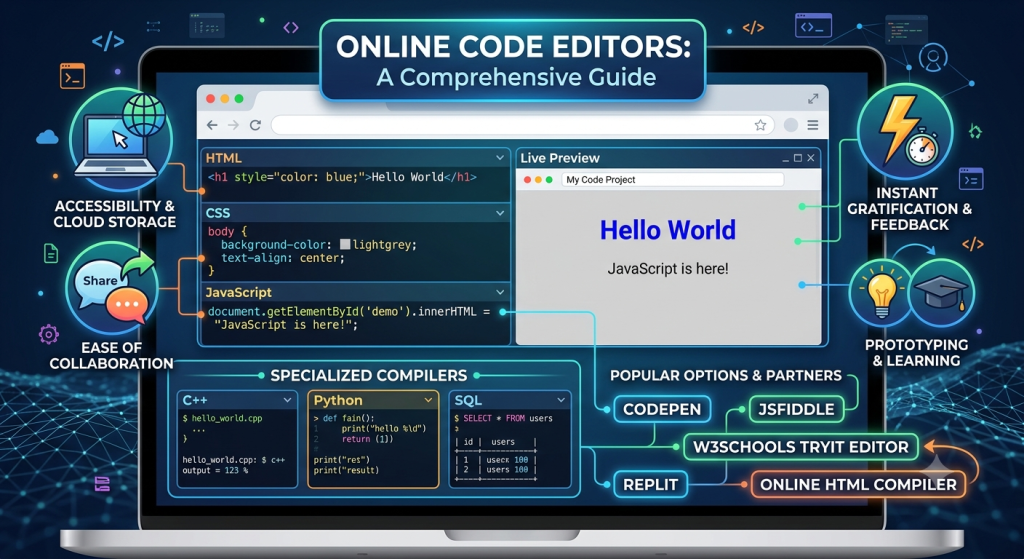The image size is (1024, 559).
Task: Click the SPECIALIZED COMPILERS heading
Action: pos(369,375)
